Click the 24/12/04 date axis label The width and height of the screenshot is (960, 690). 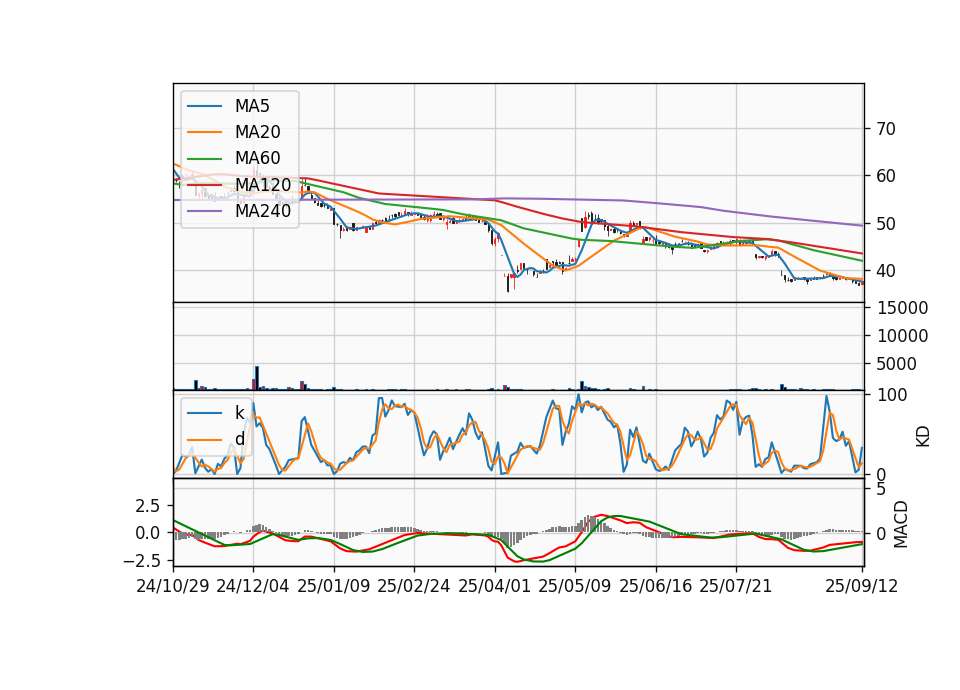click(x=253, y=586)
